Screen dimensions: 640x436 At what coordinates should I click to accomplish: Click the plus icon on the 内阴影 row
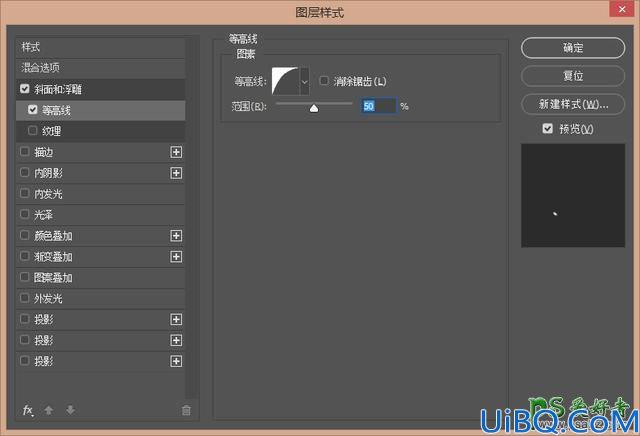click(176, 173)
